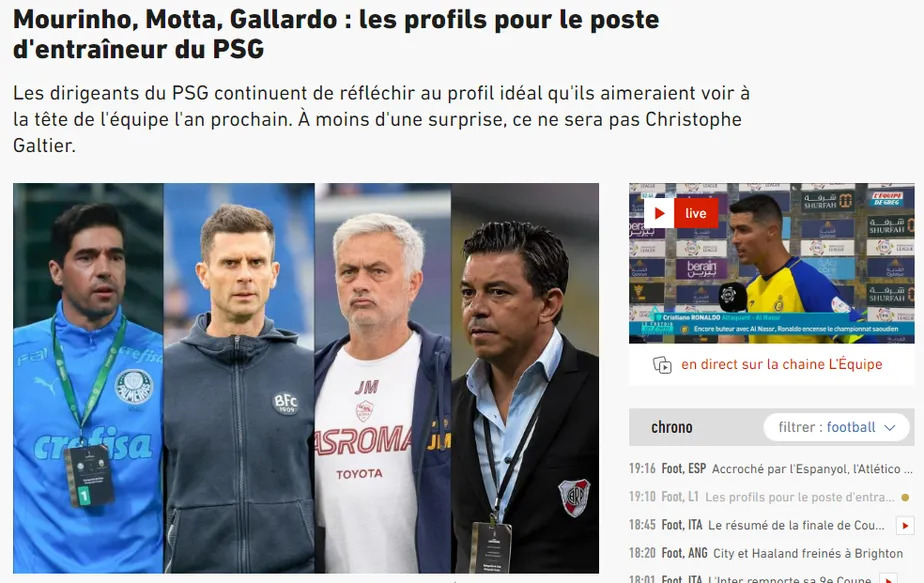Open 'Les profils pour le poste d'entra...' item
This screenshot has height=583, width=924.
pyautogui.click(x=799, y=498)
